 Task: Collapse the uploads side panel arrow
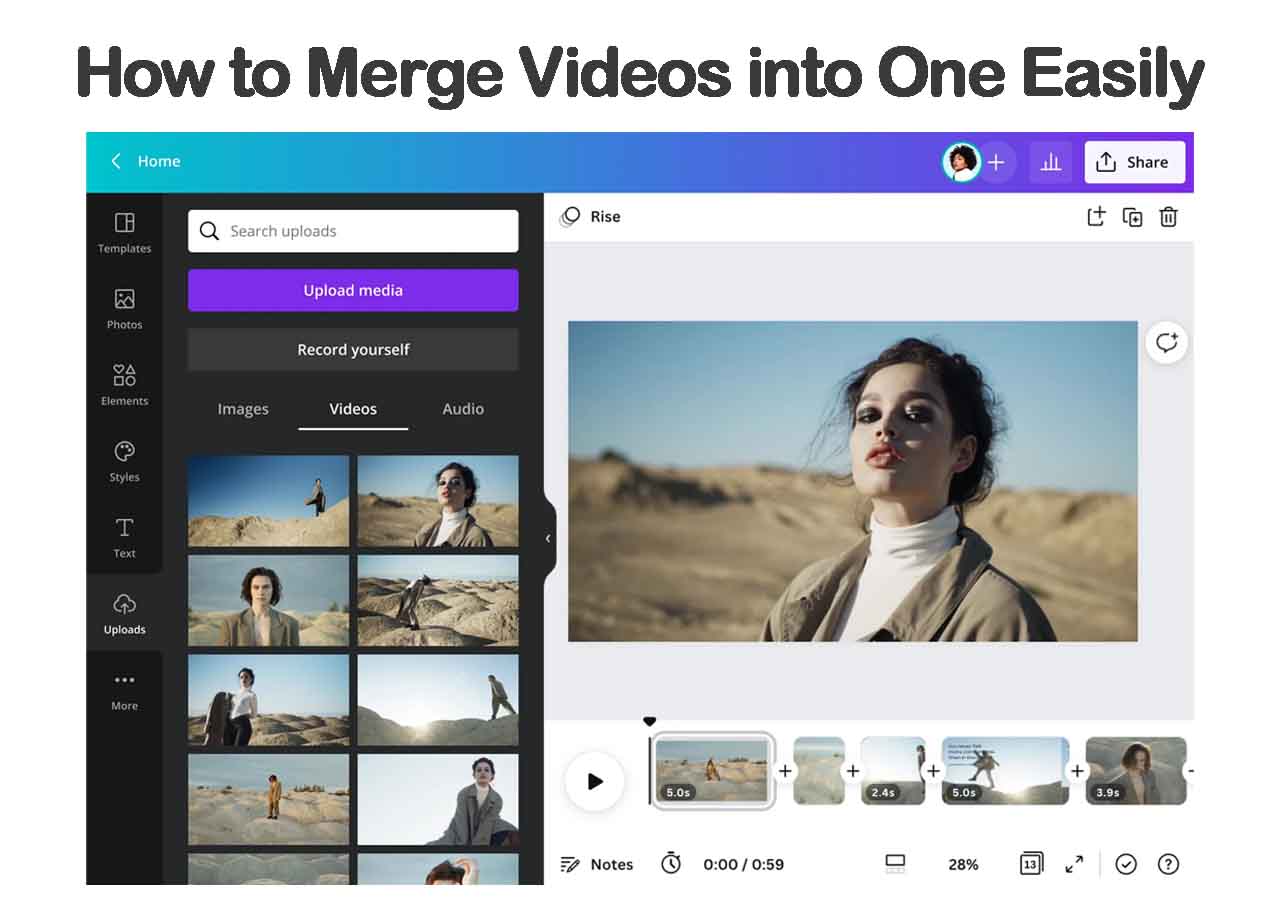point(548,538)
